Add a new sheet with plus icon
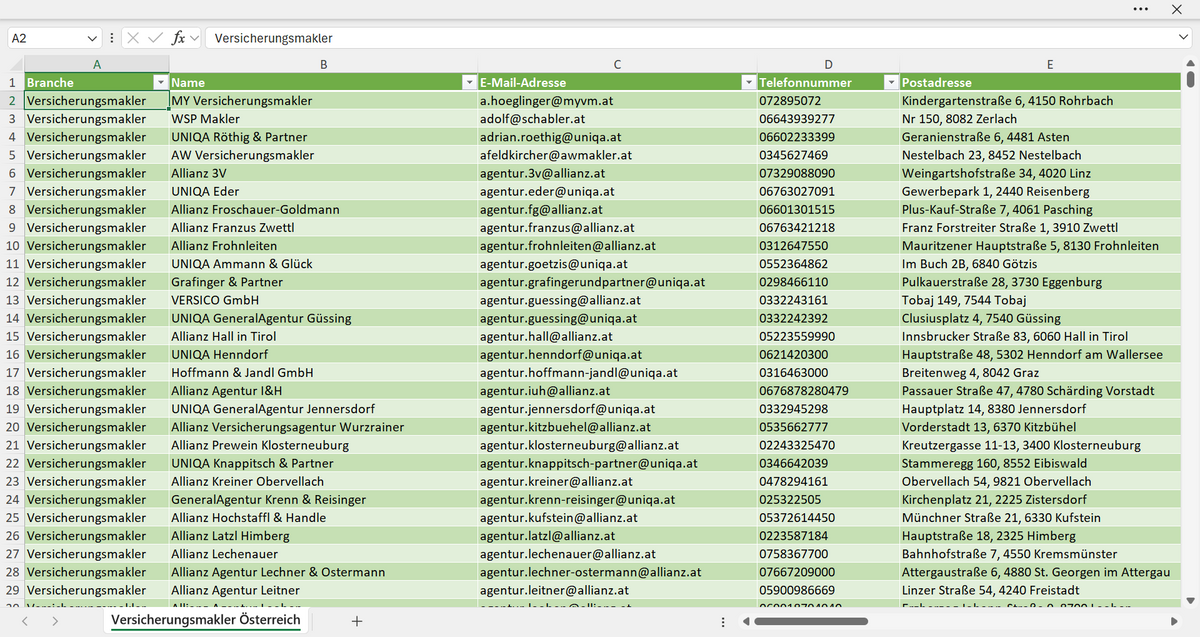 coord(357,621)
